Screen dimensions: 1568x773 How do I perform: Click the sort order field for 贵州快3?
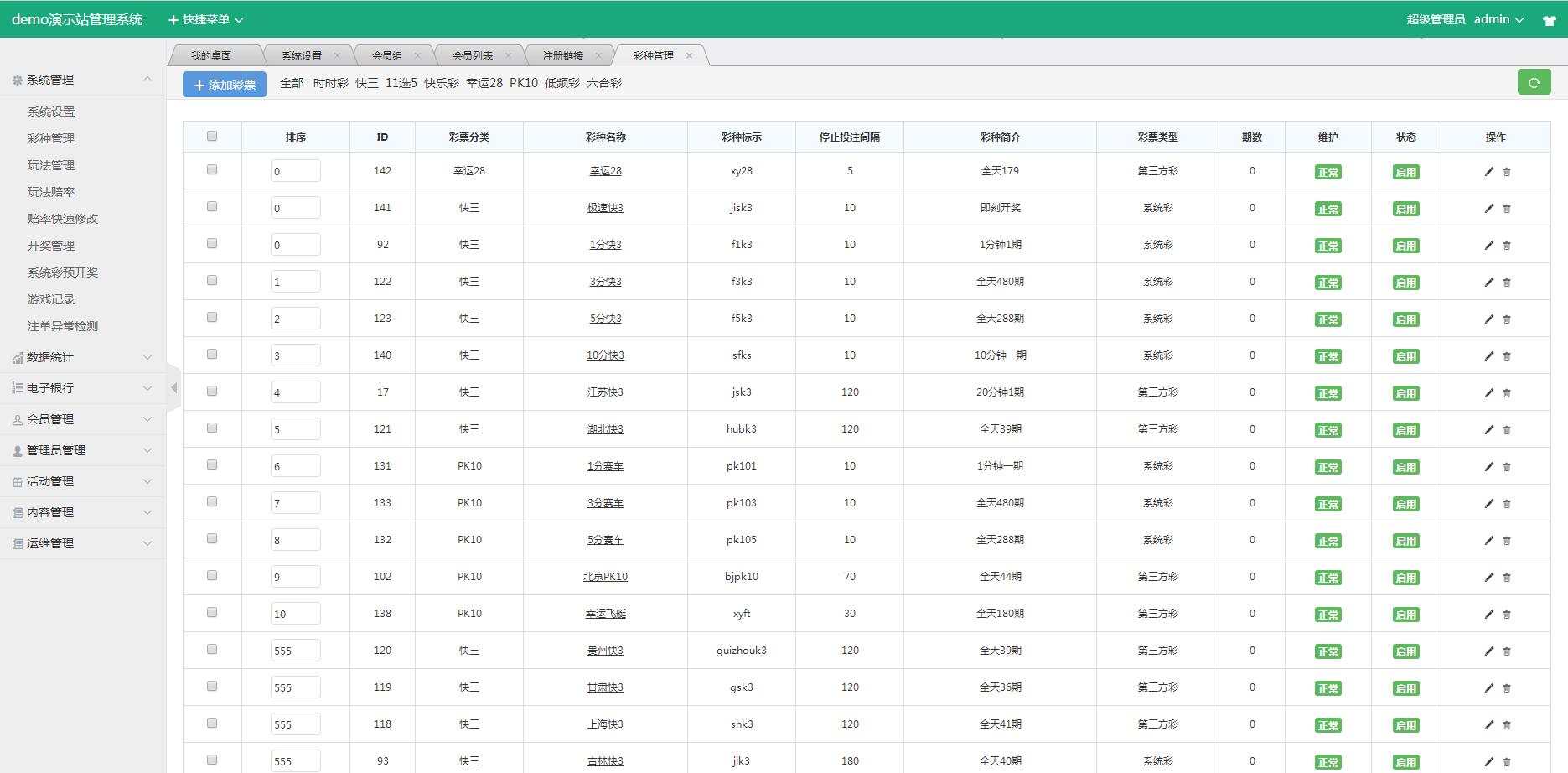(x=295, y=651)
